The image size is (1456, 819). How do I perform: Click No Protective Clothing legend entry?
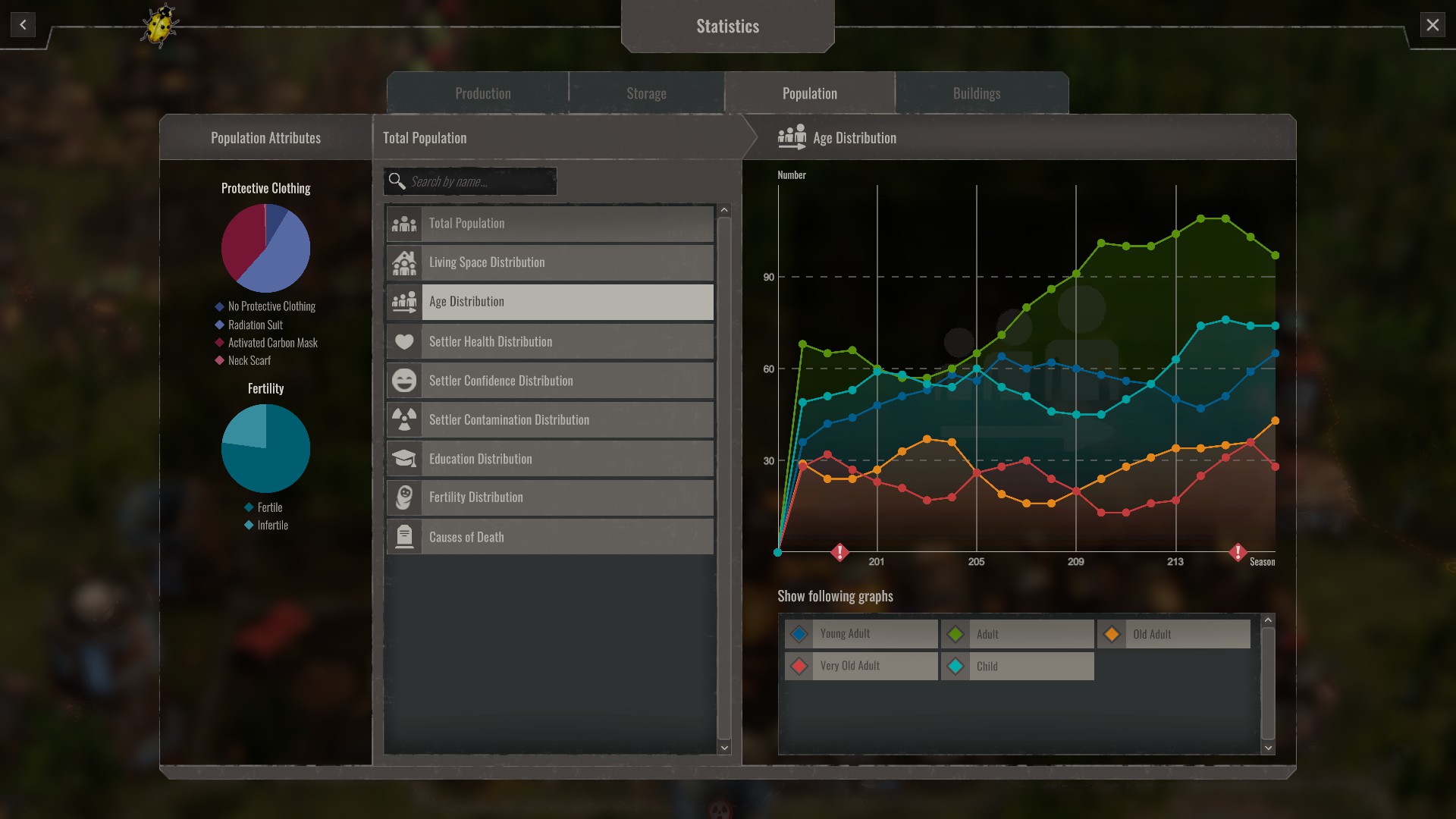pos(265,306)
